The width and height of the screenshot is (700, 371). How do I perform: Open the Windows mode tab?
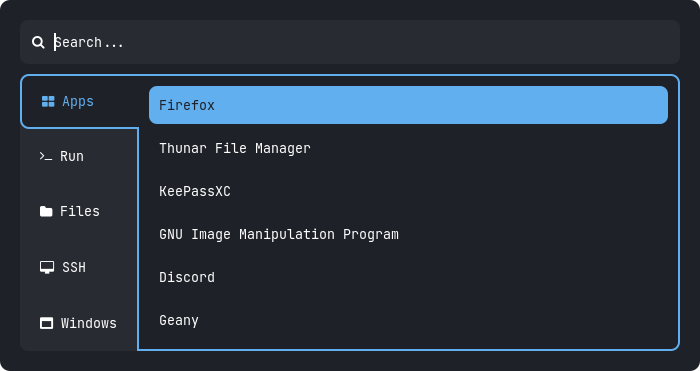pyautogui.click(x=79, y=323)
